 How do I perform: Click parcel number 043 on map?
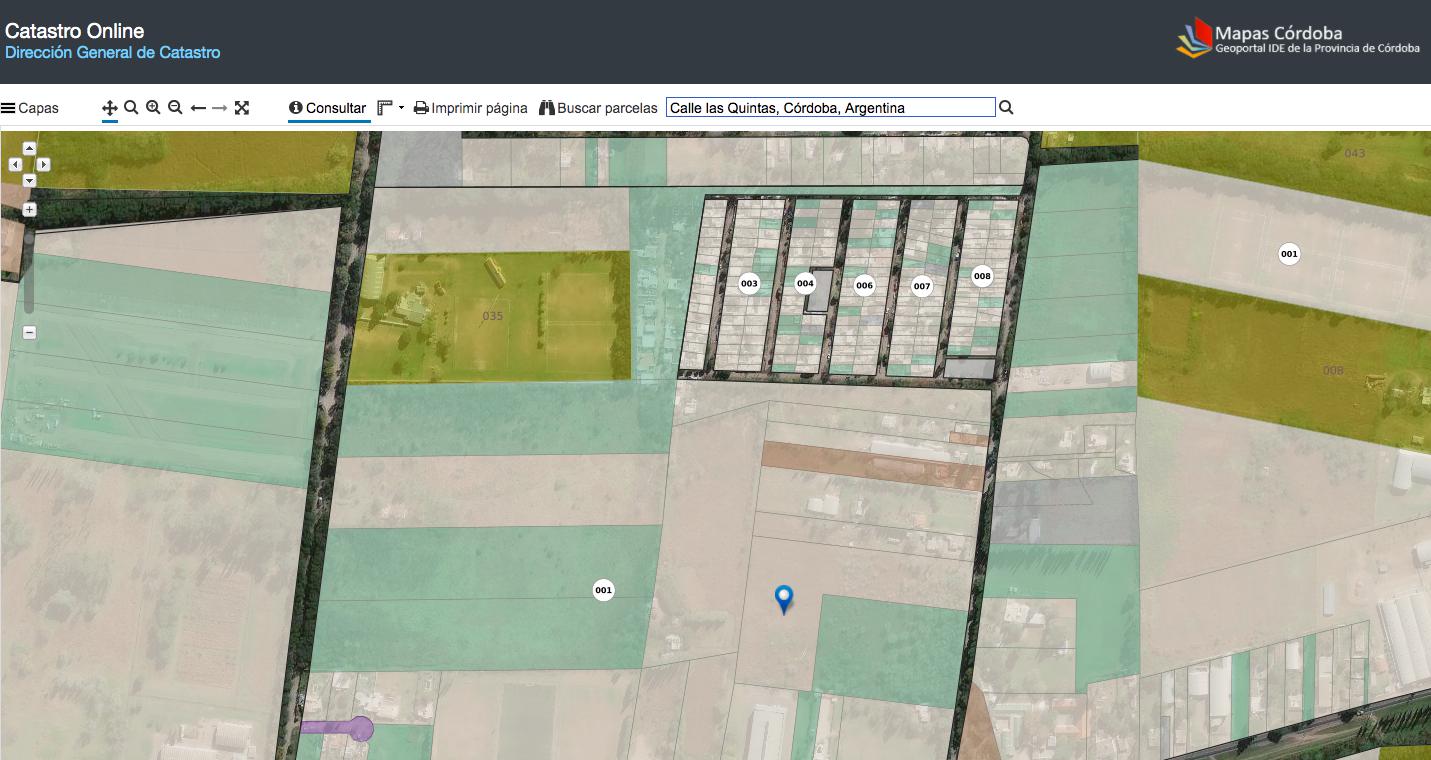click(x=1354, y=153)
